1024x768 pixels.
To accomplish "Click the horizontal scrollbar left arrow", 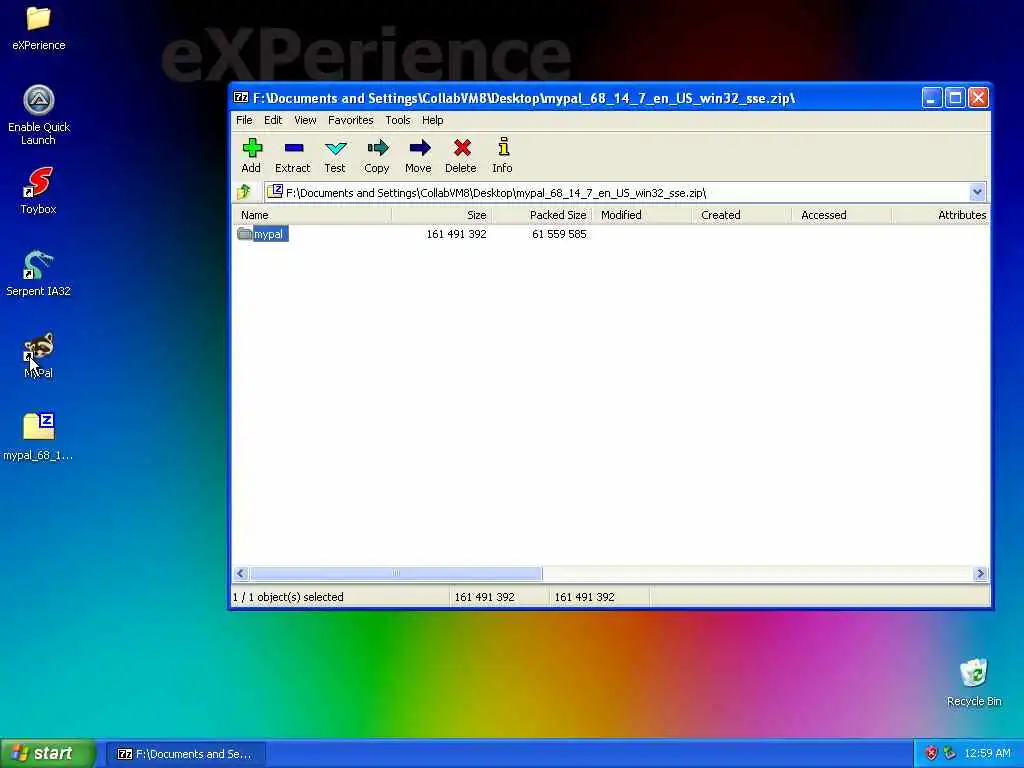I will [240, 573].
